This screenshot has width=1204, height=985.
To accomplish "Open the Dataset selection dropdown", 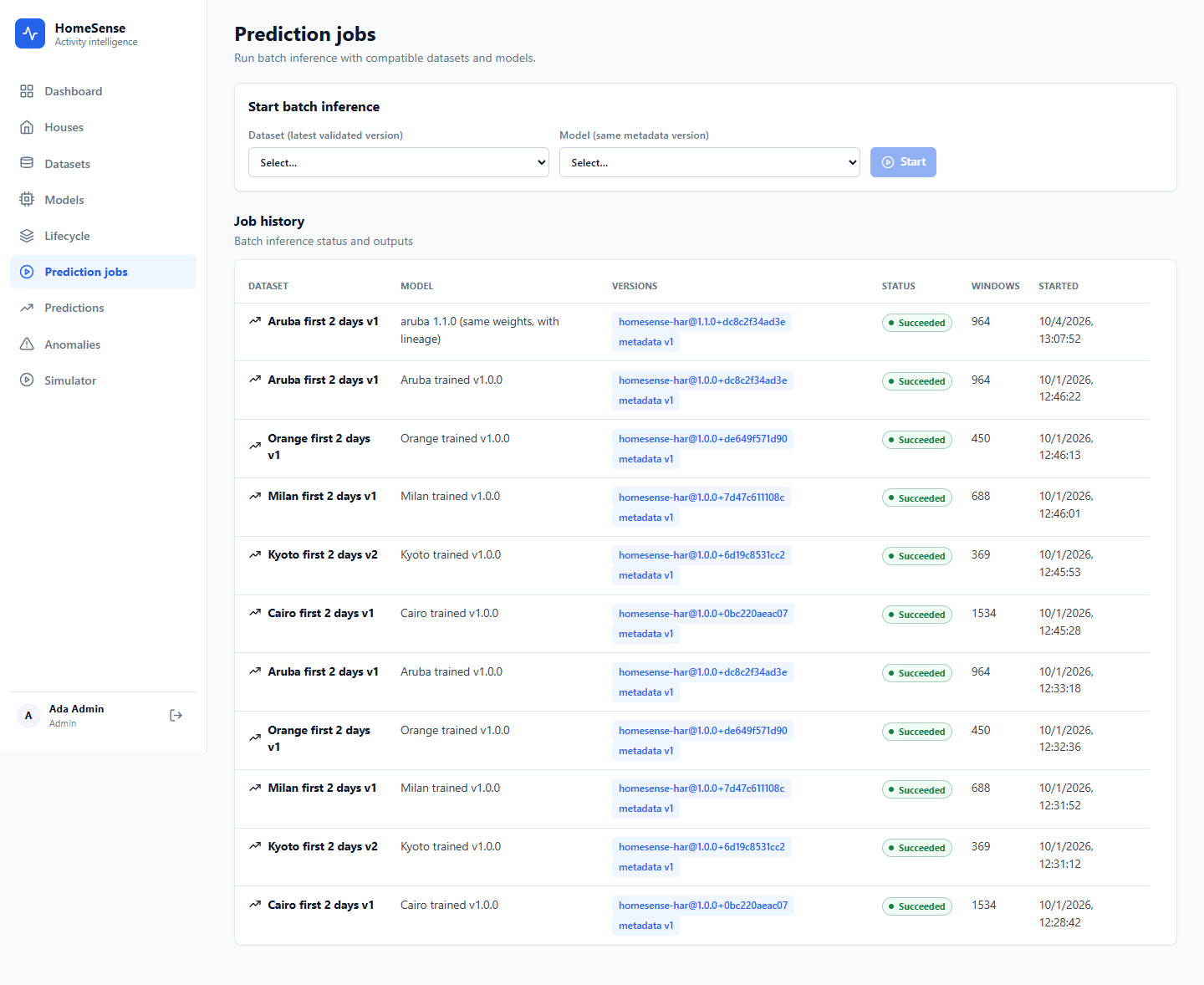I will pos(399,162).
